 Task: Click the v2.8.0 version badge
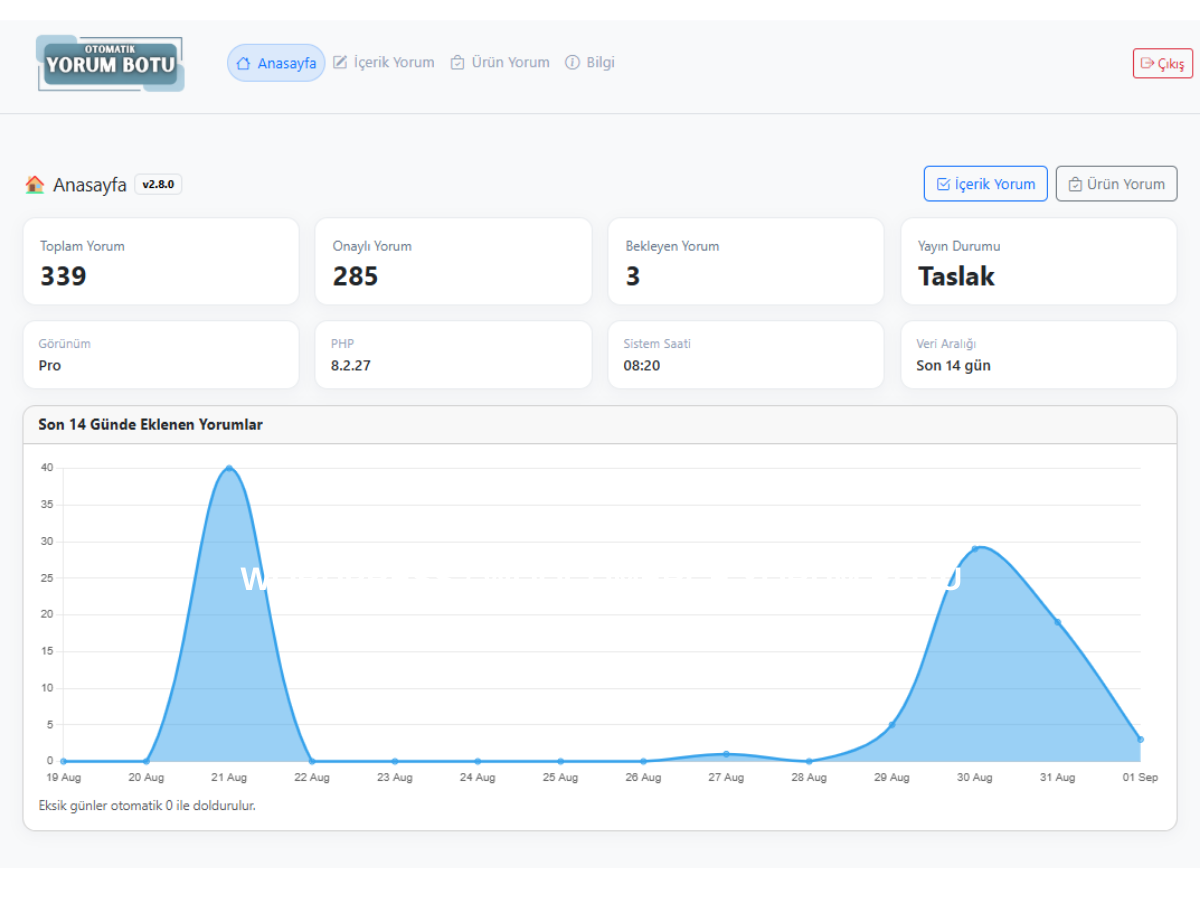(x=158, y=184)
